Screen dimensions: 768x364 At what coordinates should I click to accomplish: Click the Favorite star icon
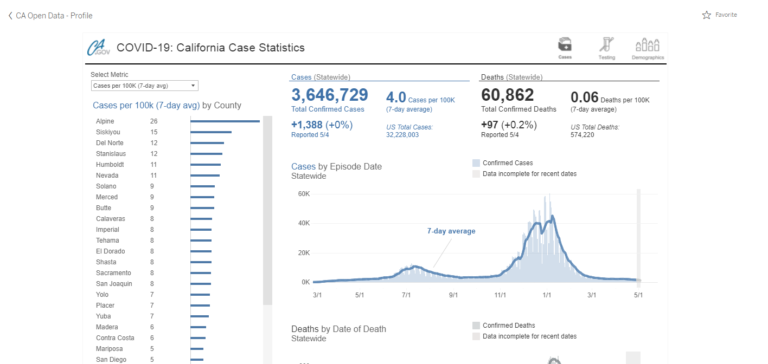[x=706, y=15]
